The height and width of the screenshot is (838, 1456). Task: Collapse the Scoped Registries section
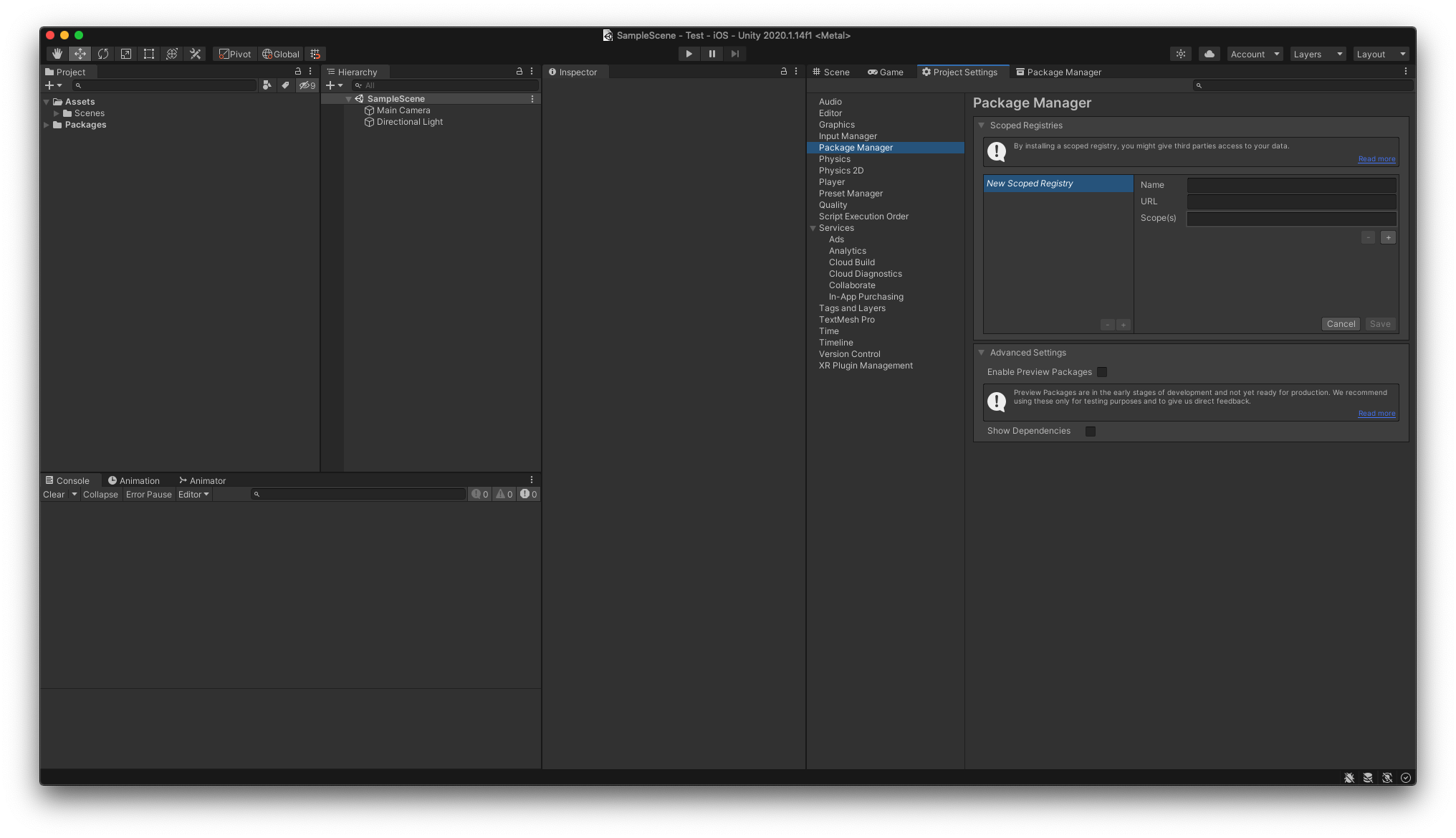[x=982, y=125]
